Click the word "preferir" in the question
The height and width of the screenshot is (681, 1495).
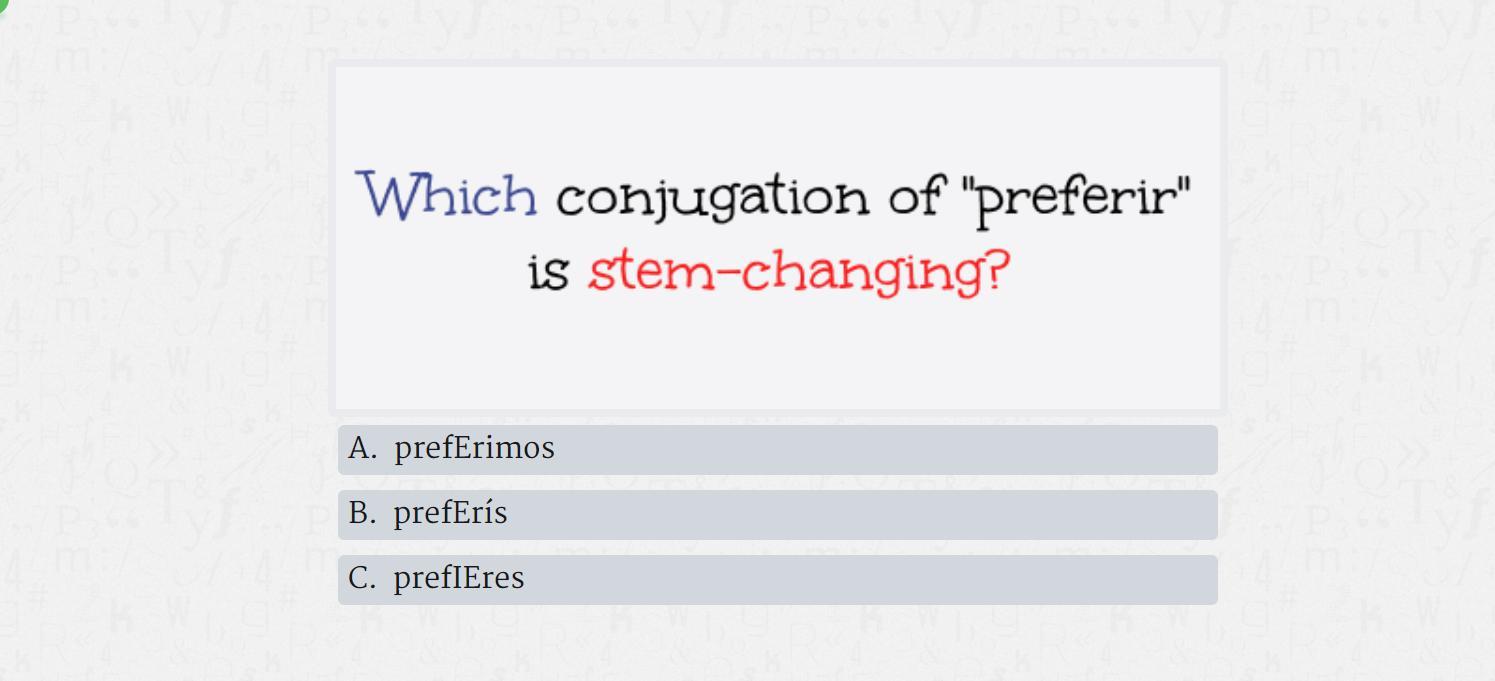coord(1075,198)
